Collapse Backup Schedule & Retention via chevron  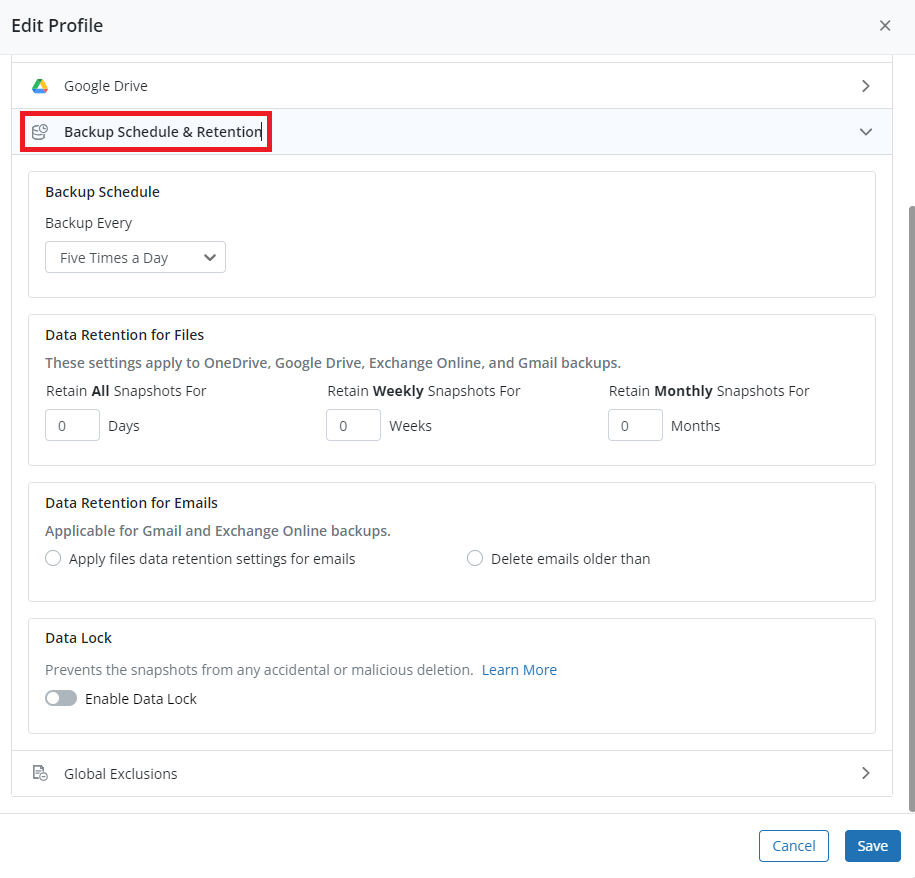point(865,132)
